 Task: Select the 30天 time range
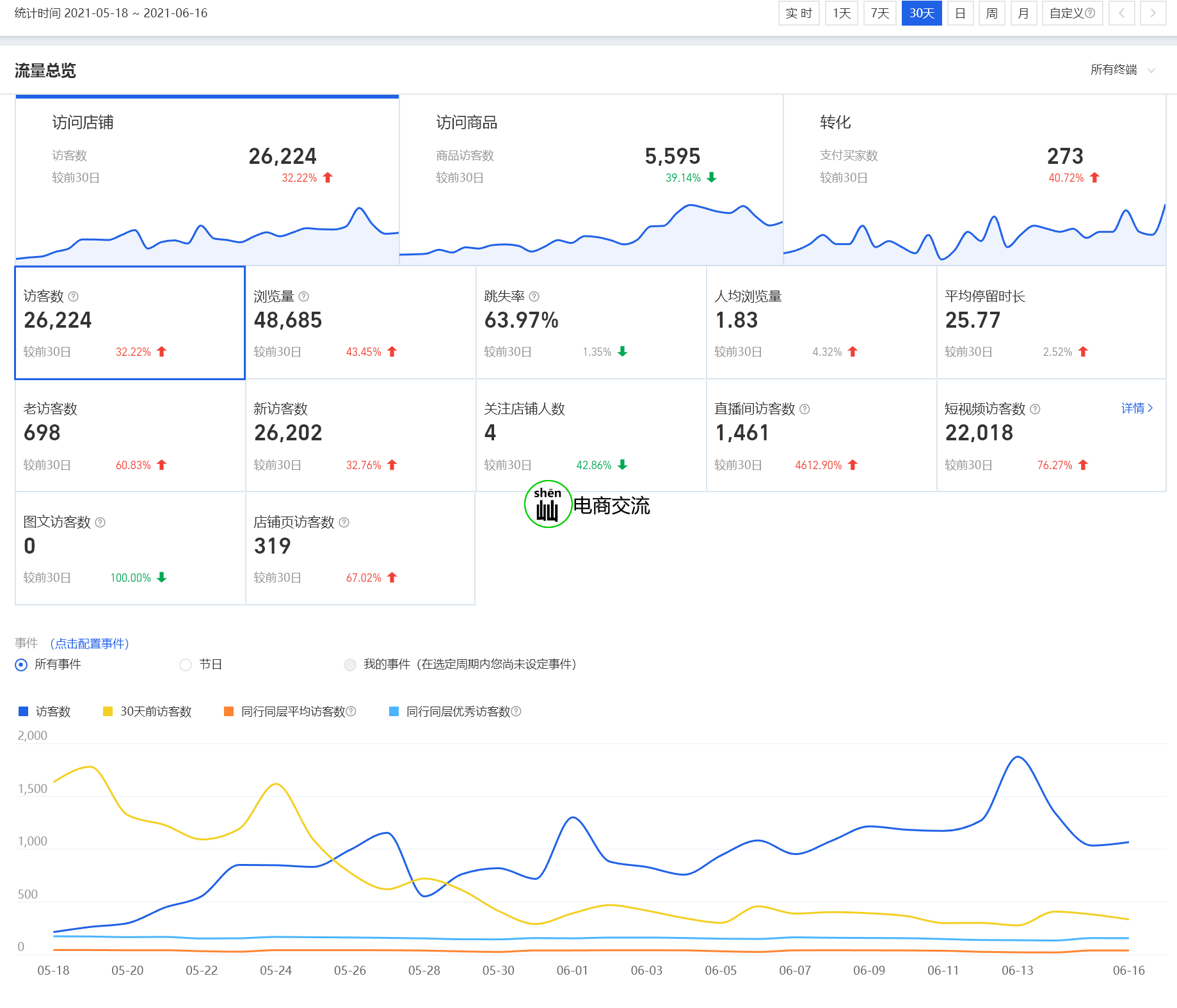[x=922, y=13]
